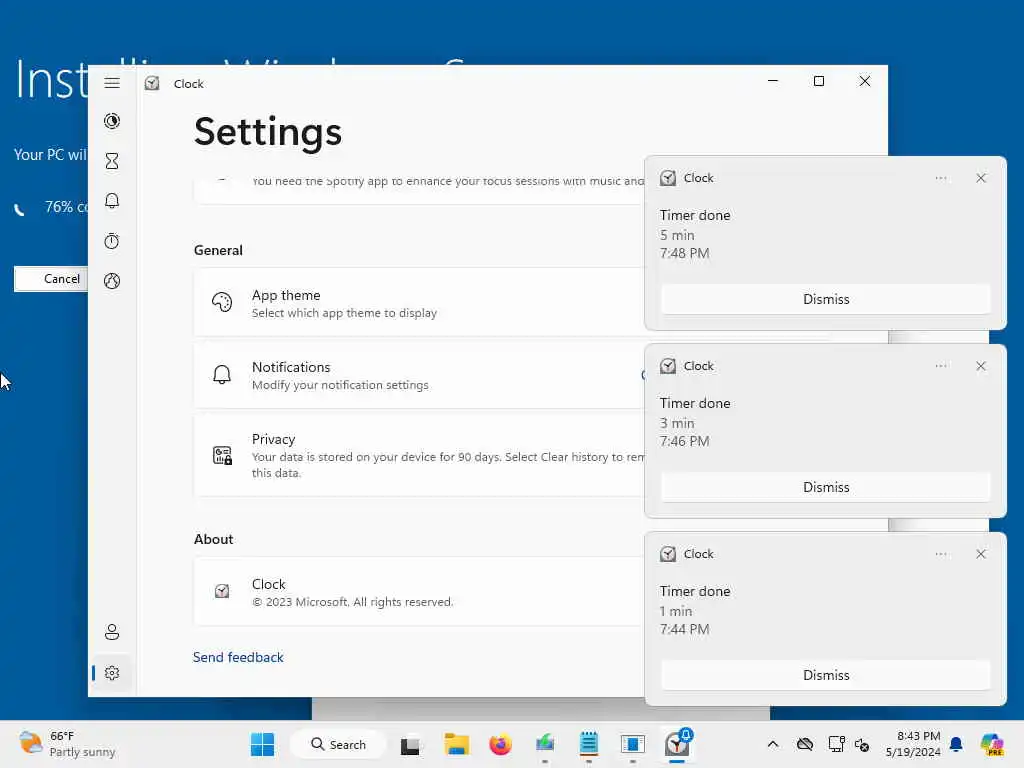Click the General section label

[218, 250]
